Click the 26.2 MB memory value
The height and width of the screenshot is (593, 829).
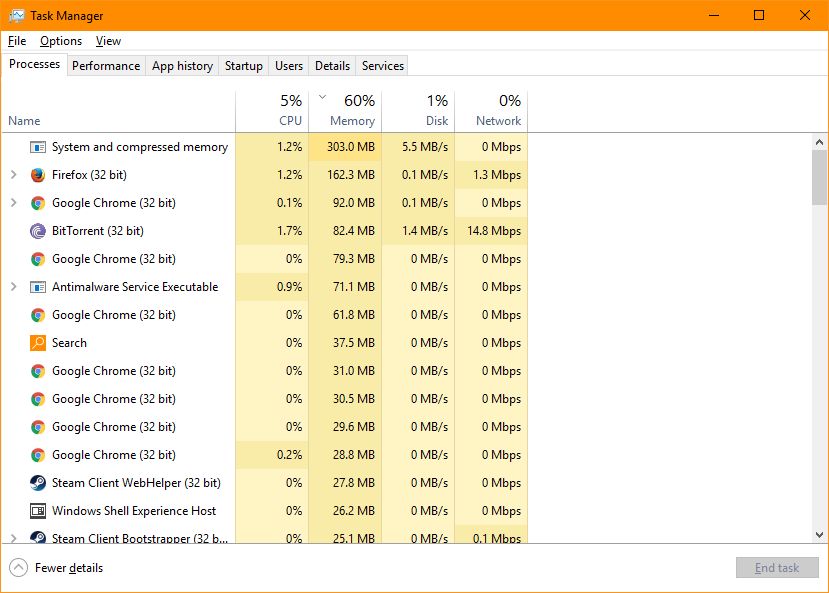354,511
